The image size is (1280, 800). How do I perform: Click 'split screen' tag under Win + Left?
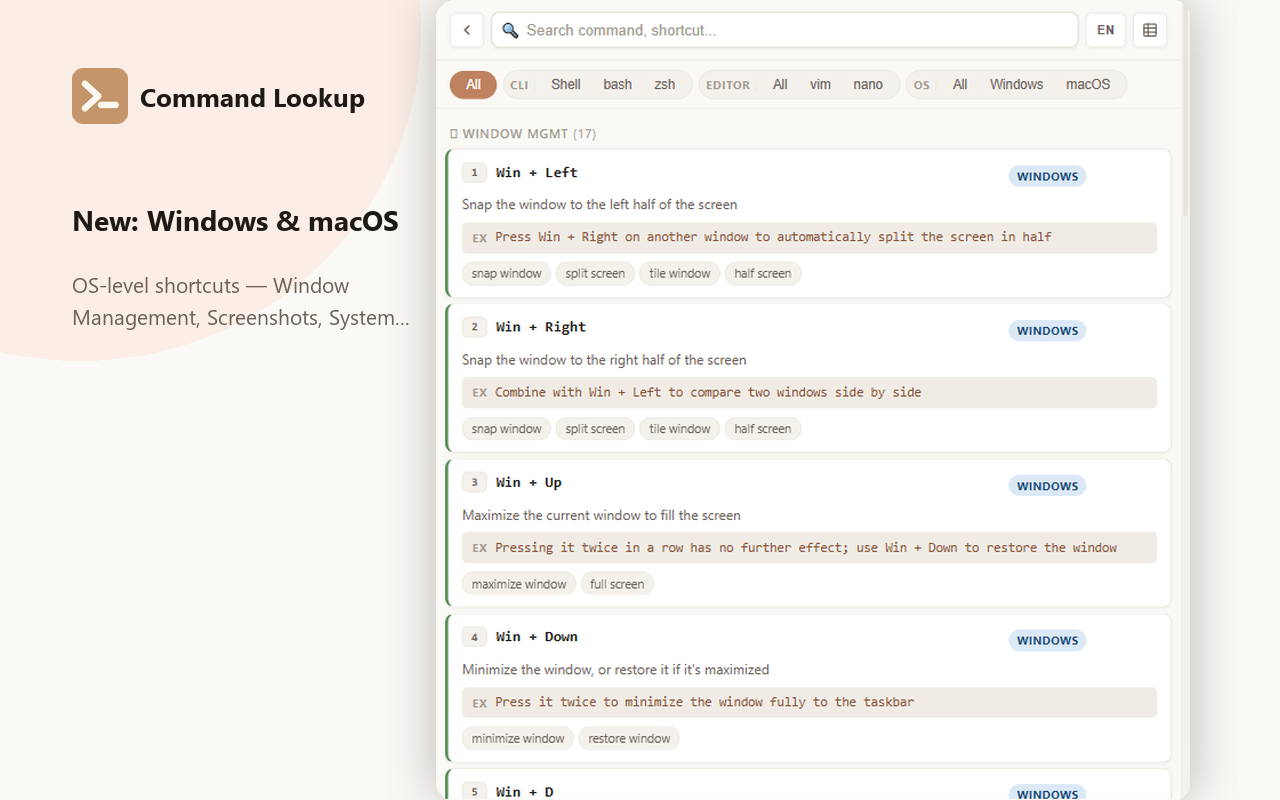point(595,274)
